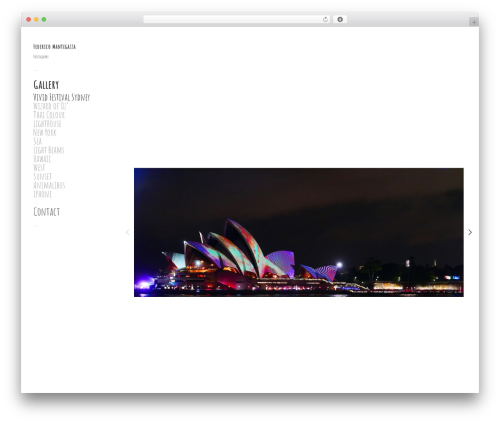This screenshot has width=500, height=423.
Task: Go to previous gallery photo arrow
Action: 127,232
